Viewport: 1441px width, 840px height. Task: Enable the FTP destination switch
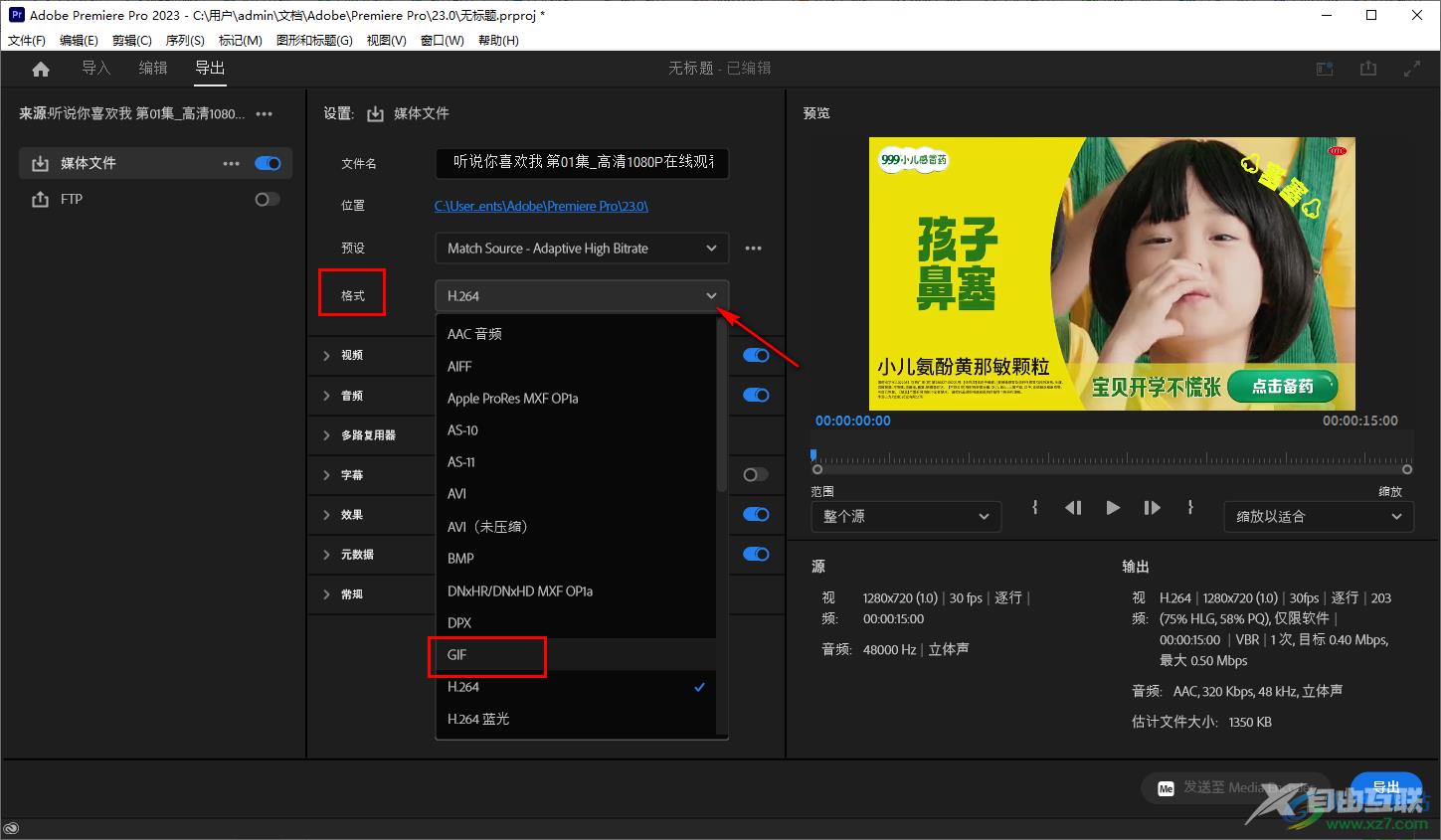coord(268,199)
